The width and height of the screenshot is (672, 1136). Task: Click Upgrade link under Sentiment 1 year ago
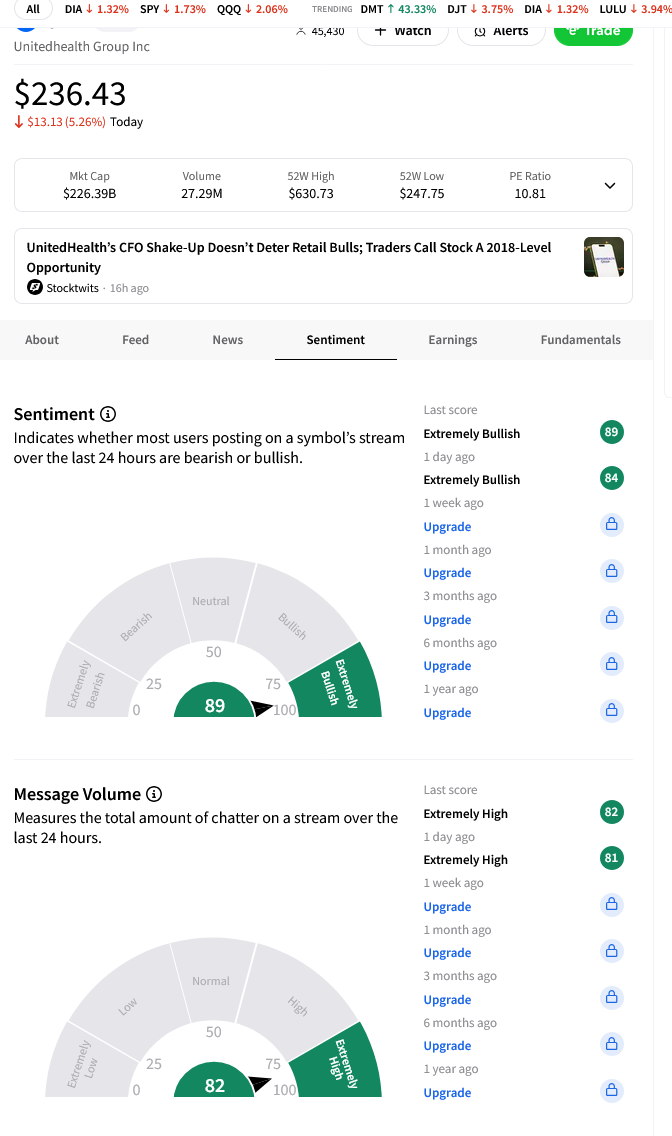point(448,713)
